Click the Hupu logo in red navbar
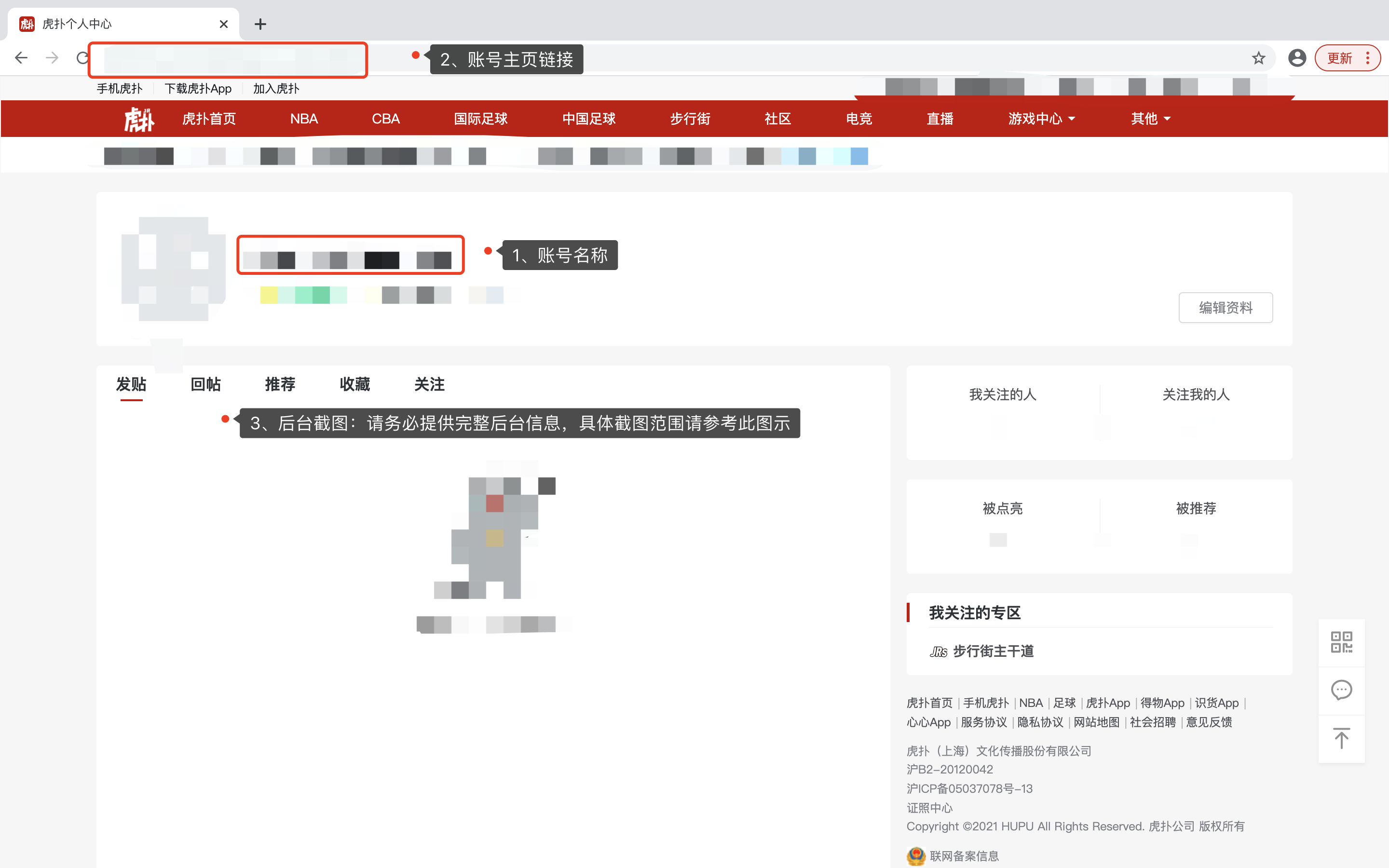This screenshot has height=868, width=1389. 139,119
